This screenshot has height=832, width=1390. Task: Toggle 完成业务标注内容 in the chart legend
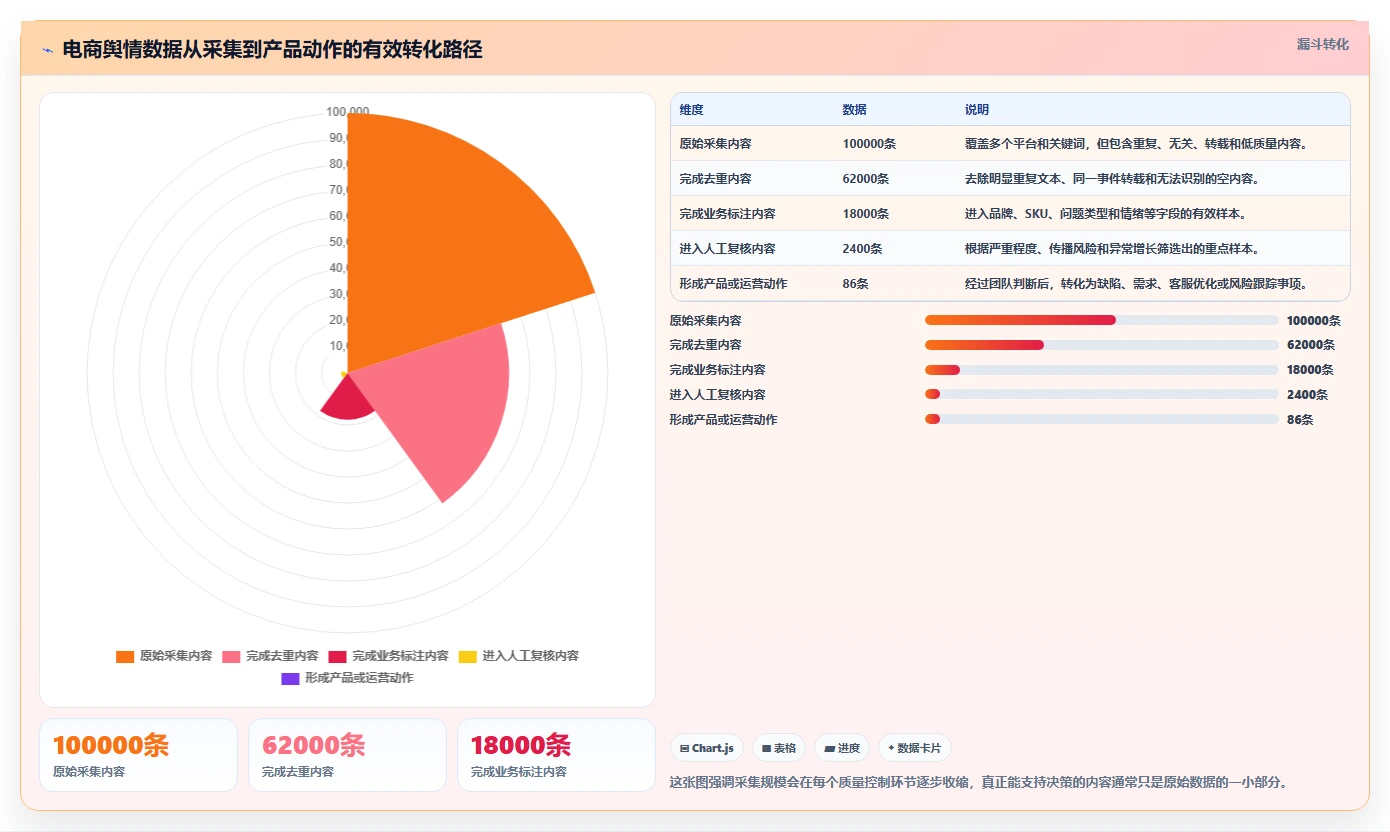[388, 656]
